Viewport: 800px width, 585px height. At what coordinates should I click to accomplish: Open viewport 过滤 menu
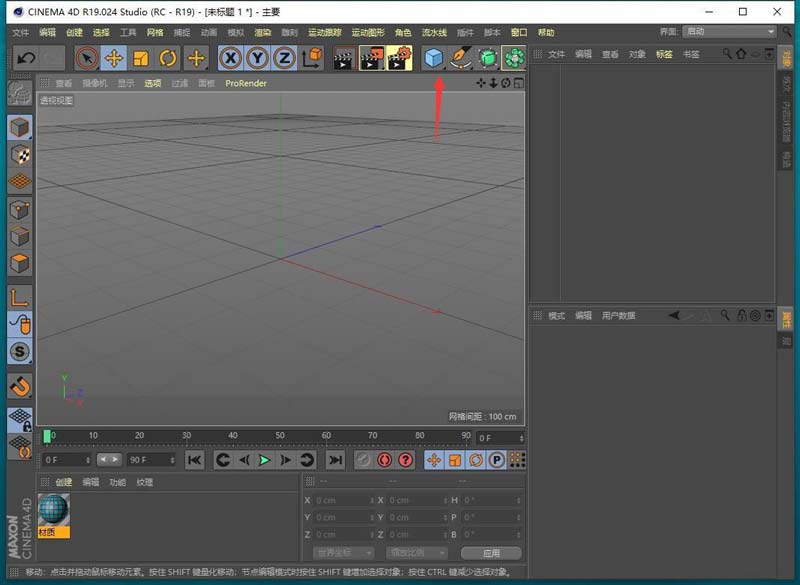180,83
